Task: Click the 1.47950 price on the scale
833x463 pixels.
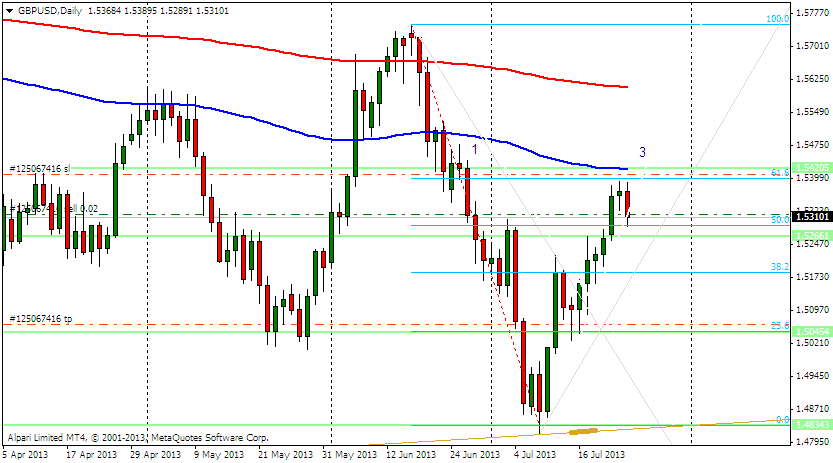Action: point(812,441)
